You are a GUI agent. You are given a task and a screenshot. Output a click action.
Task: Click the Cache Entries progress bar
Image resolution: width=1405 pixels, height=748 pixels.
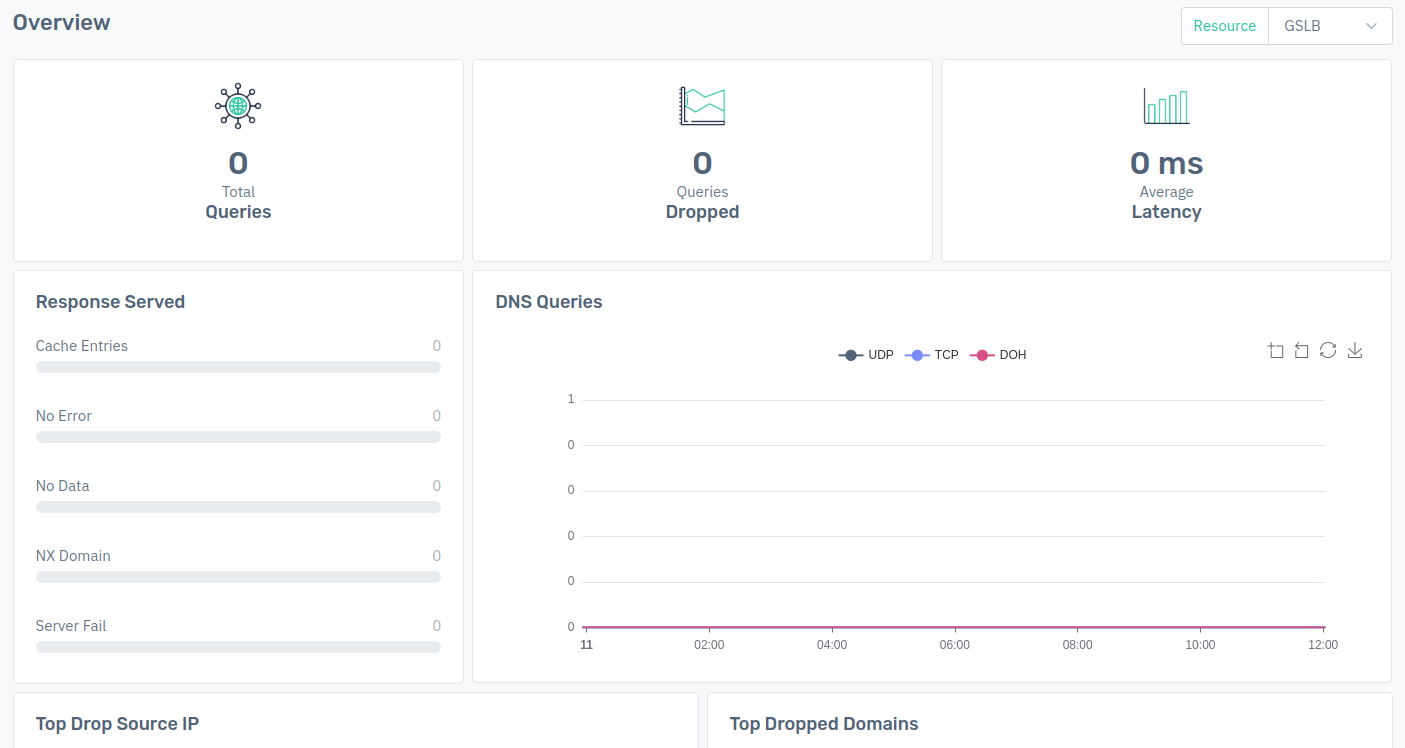tap(238, 367)
